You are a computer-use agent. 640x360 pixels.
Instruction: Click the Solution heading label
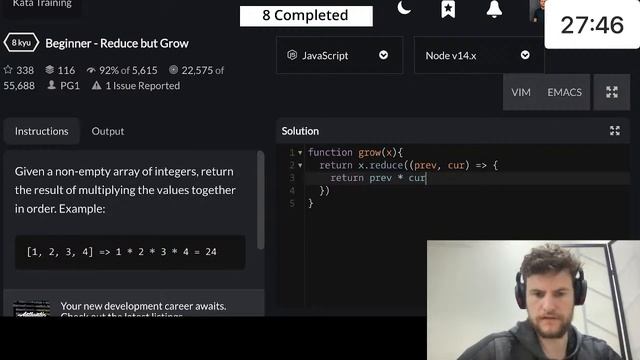(300, 131)
